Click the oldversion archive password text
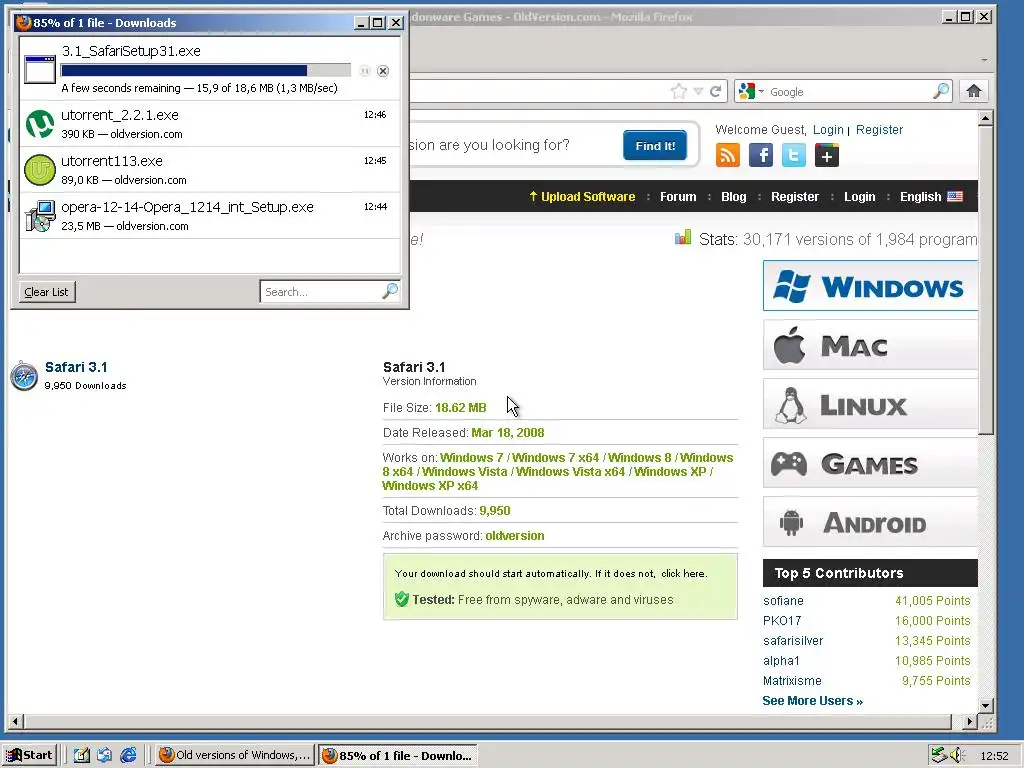The width and height of the screenshot is (1024, 768). pos(515,536)
